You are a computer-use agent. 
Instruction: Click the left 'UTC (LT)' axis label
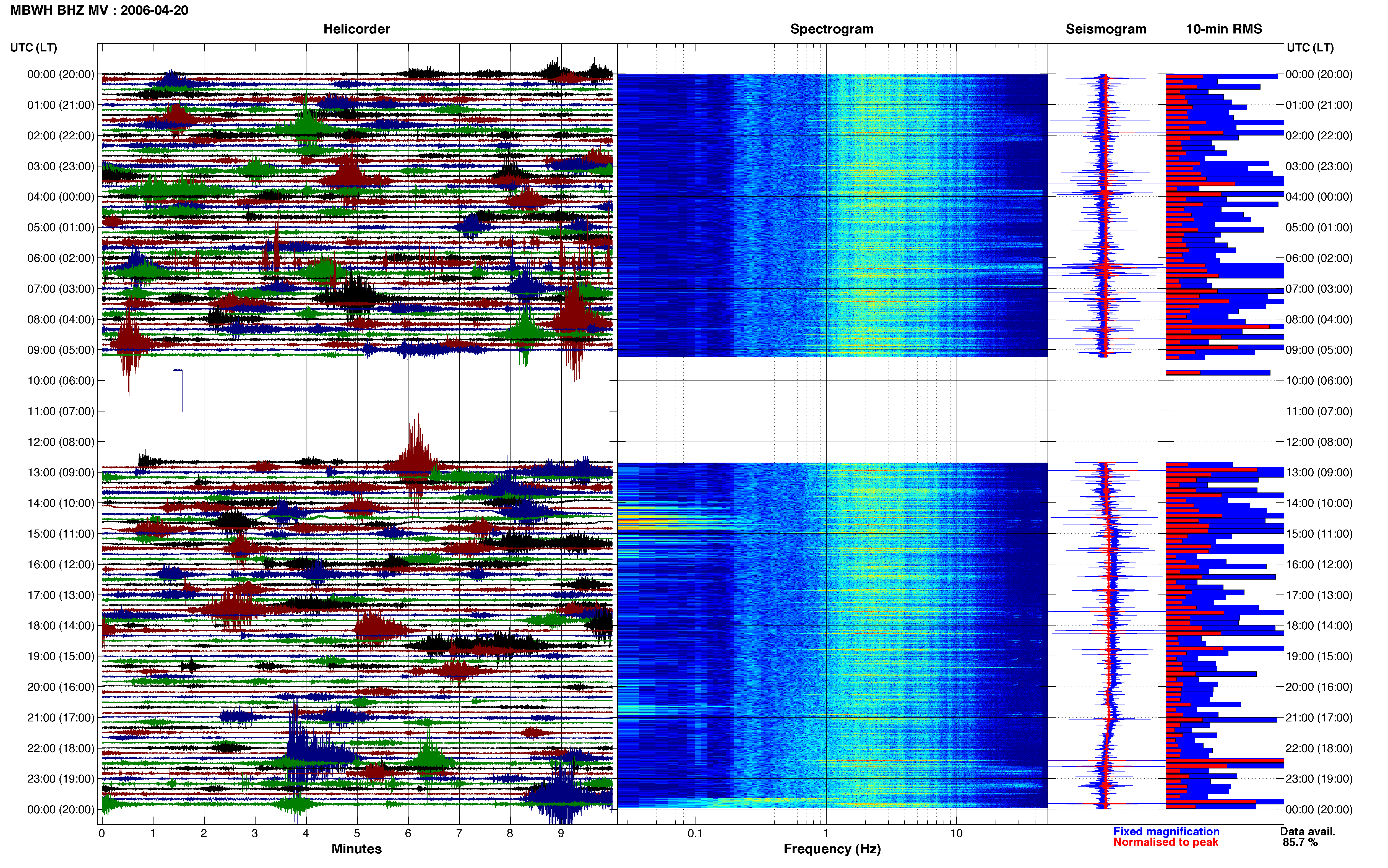point(33,48)
